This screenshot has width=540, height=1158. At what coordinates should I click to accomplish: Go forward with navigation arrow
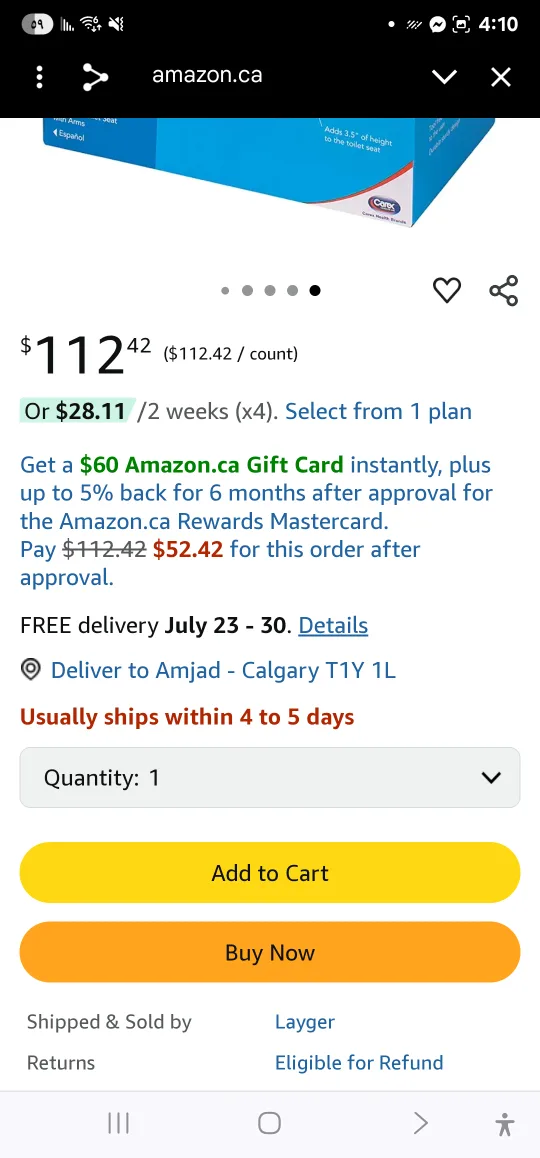point(421,1123)
